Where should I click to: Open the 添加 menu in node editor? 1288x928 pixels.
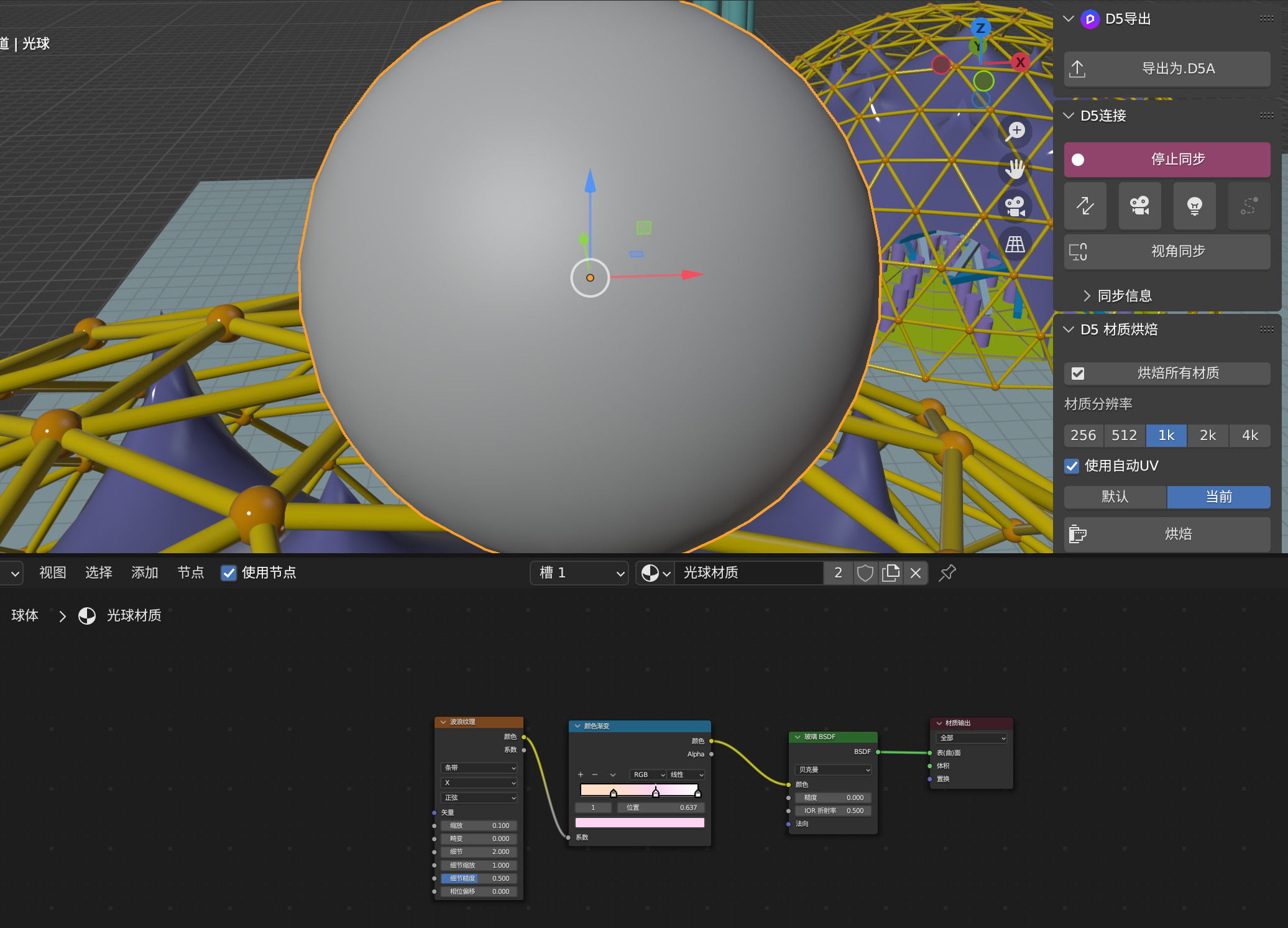(145, 573)
